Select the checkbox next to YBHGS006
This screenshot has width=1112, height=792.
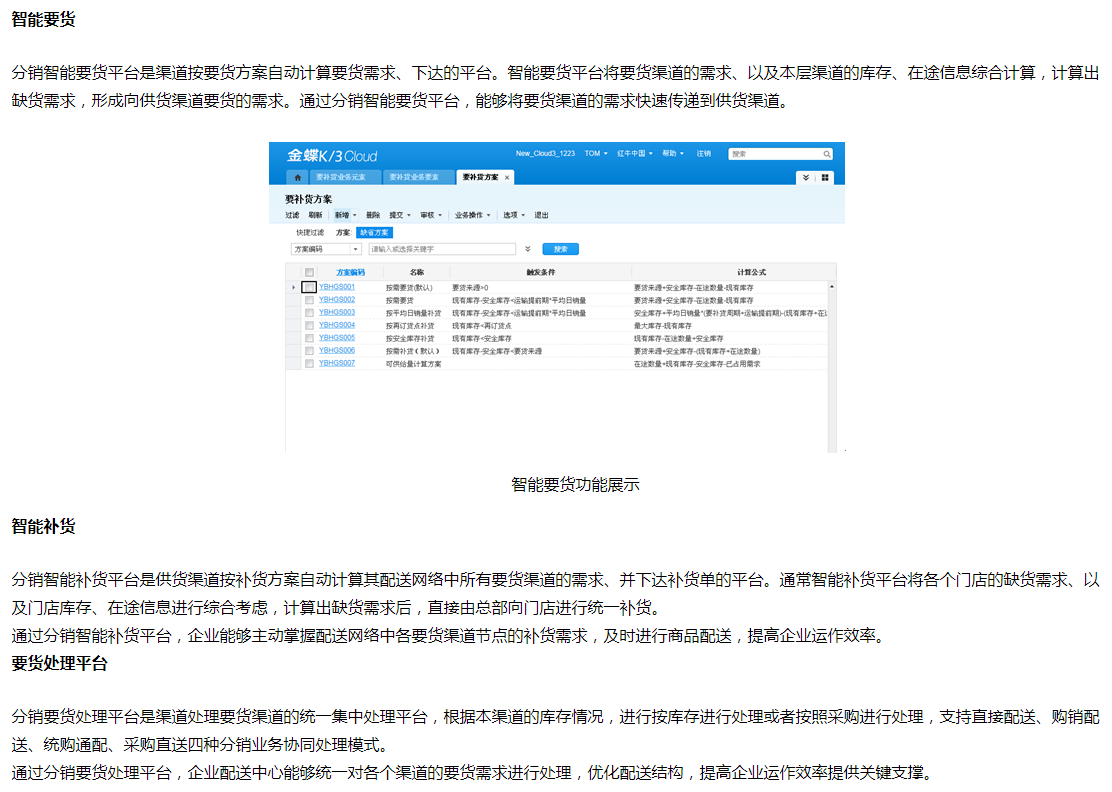(x=309, y=351)
